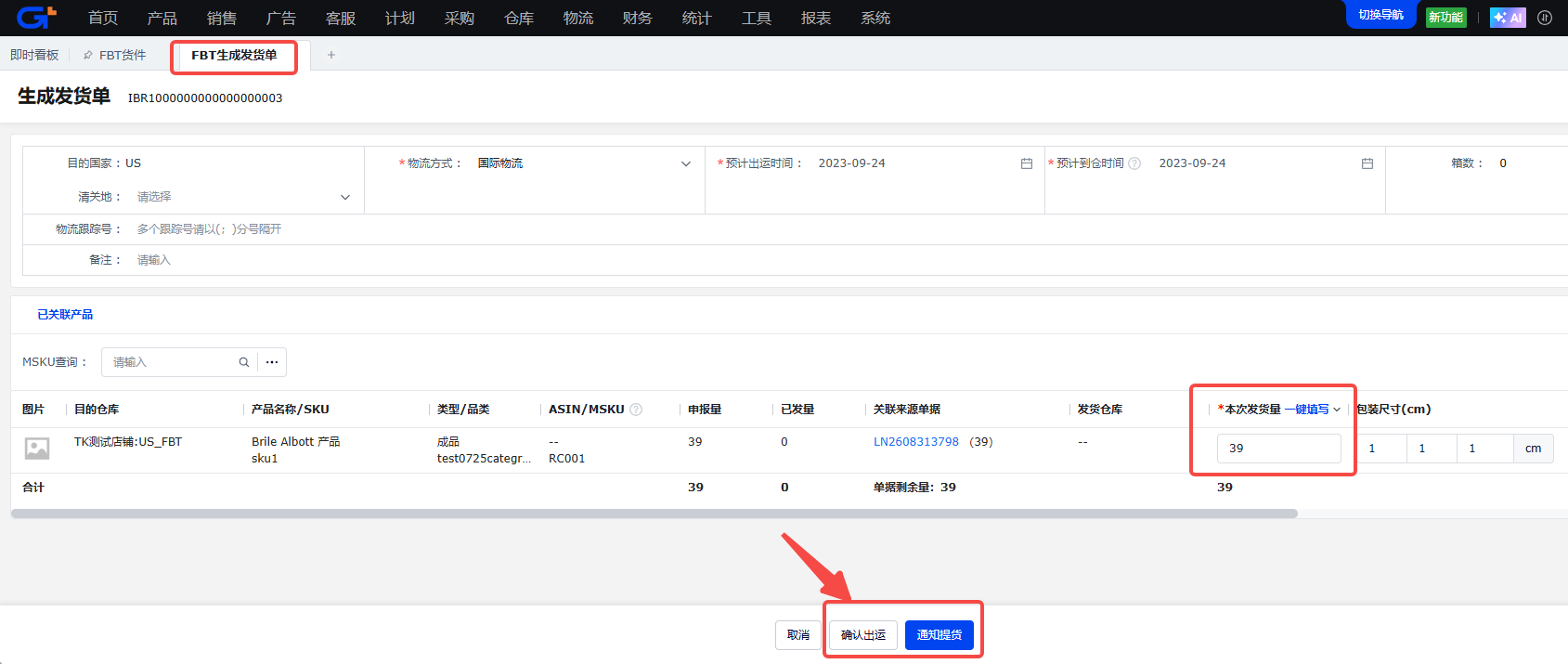This screenshot has width=1568, height=664.
Task: Click the 取消 button
Action: click(x=798, y=635)
